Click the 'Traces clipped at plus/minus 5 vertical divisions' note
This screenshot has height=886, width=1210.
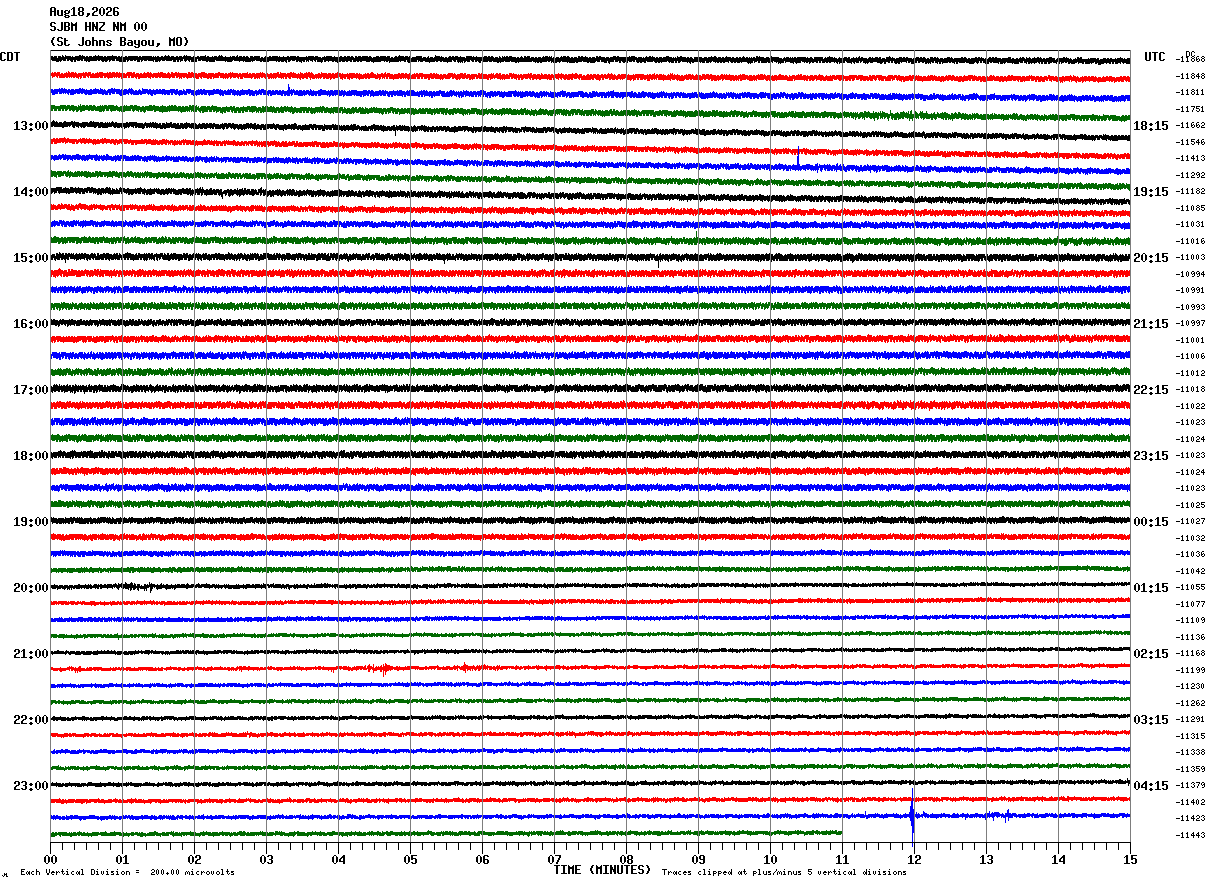(784, 872)
